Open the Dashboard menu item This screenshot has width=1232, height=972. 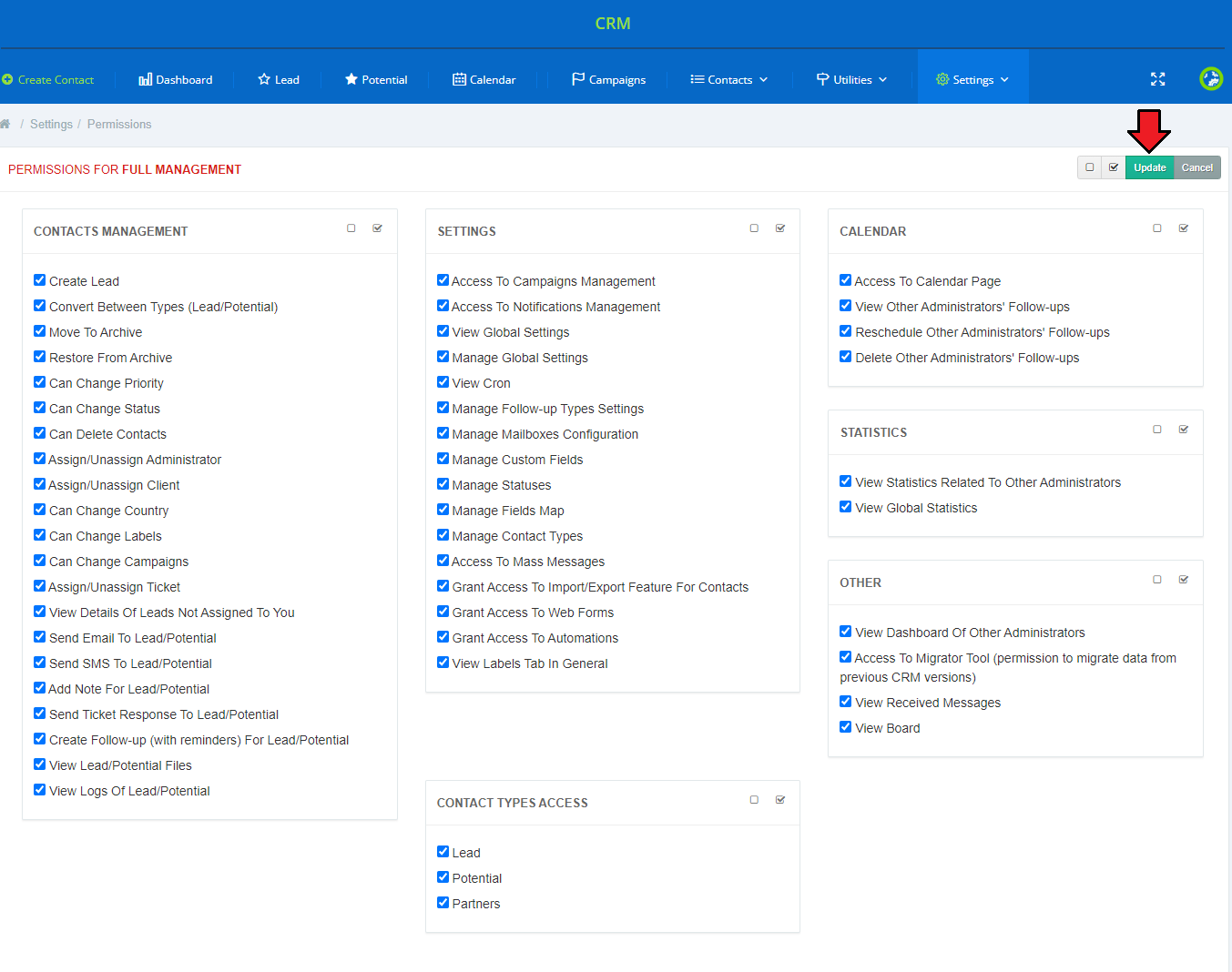pyautogui.click(x=176, y=80)
